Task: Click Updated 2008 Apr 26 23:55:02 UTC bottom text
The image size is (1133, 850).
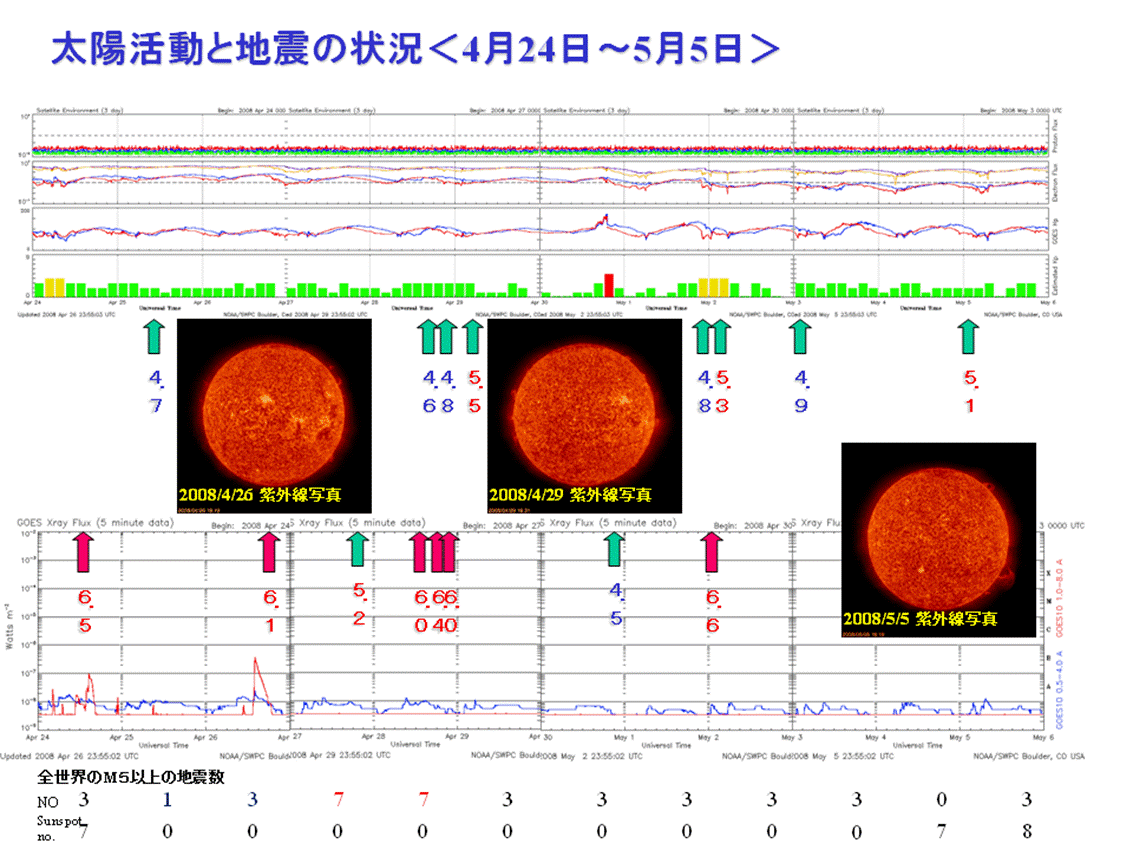Action: tap(69, 756)
